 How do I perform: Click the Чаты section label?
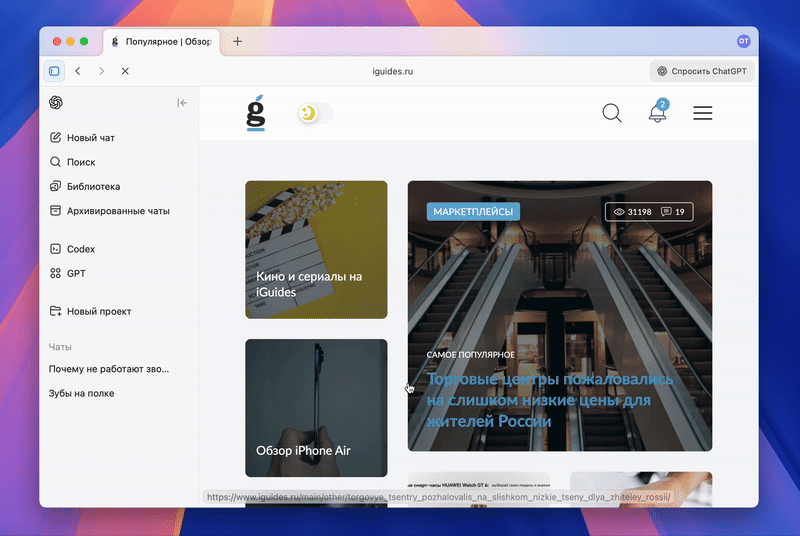(60, 347)
